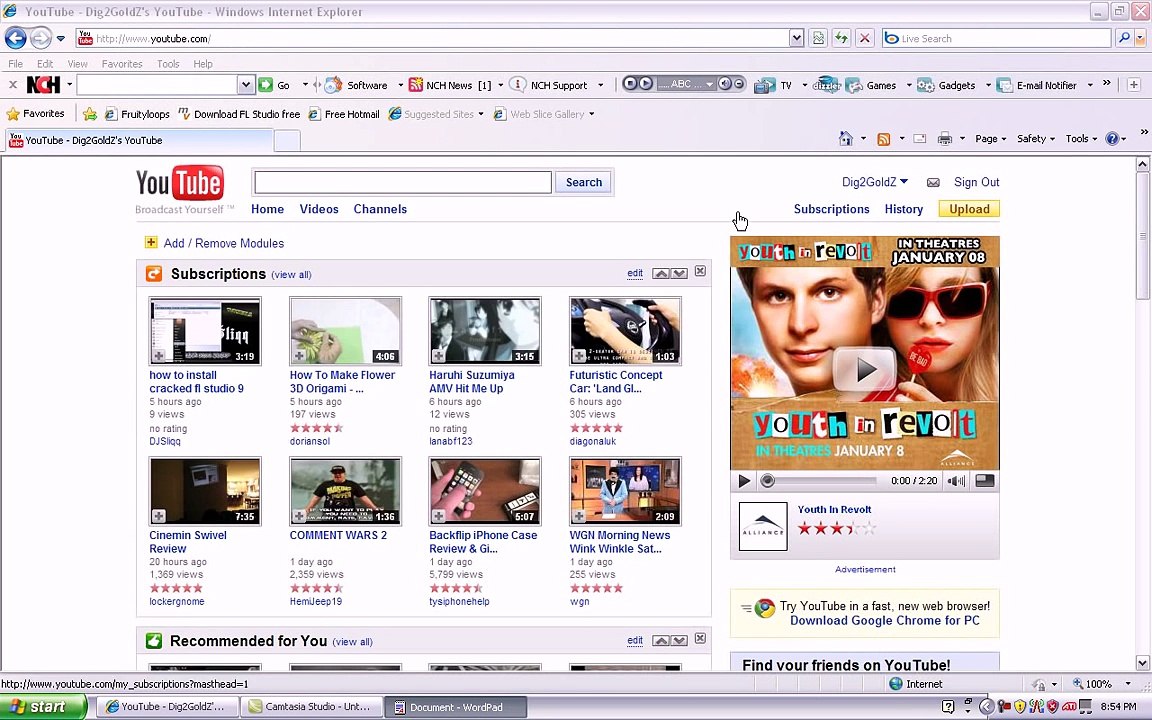Click the Google Chrome icon in promo

(x=765, y=608)
